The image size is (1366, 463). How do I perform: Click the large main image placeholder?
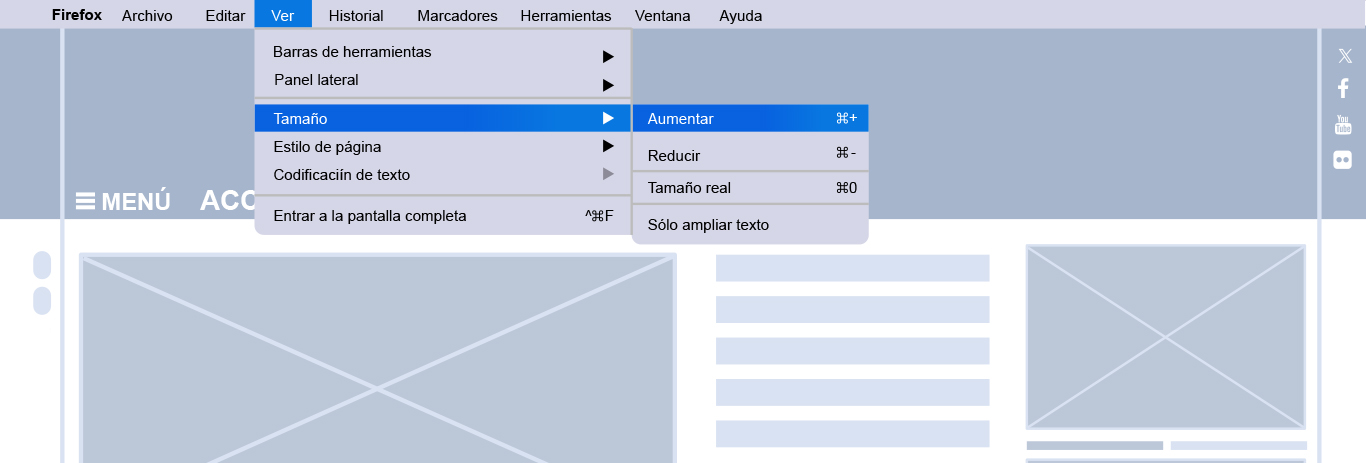(x=378, y=358)
